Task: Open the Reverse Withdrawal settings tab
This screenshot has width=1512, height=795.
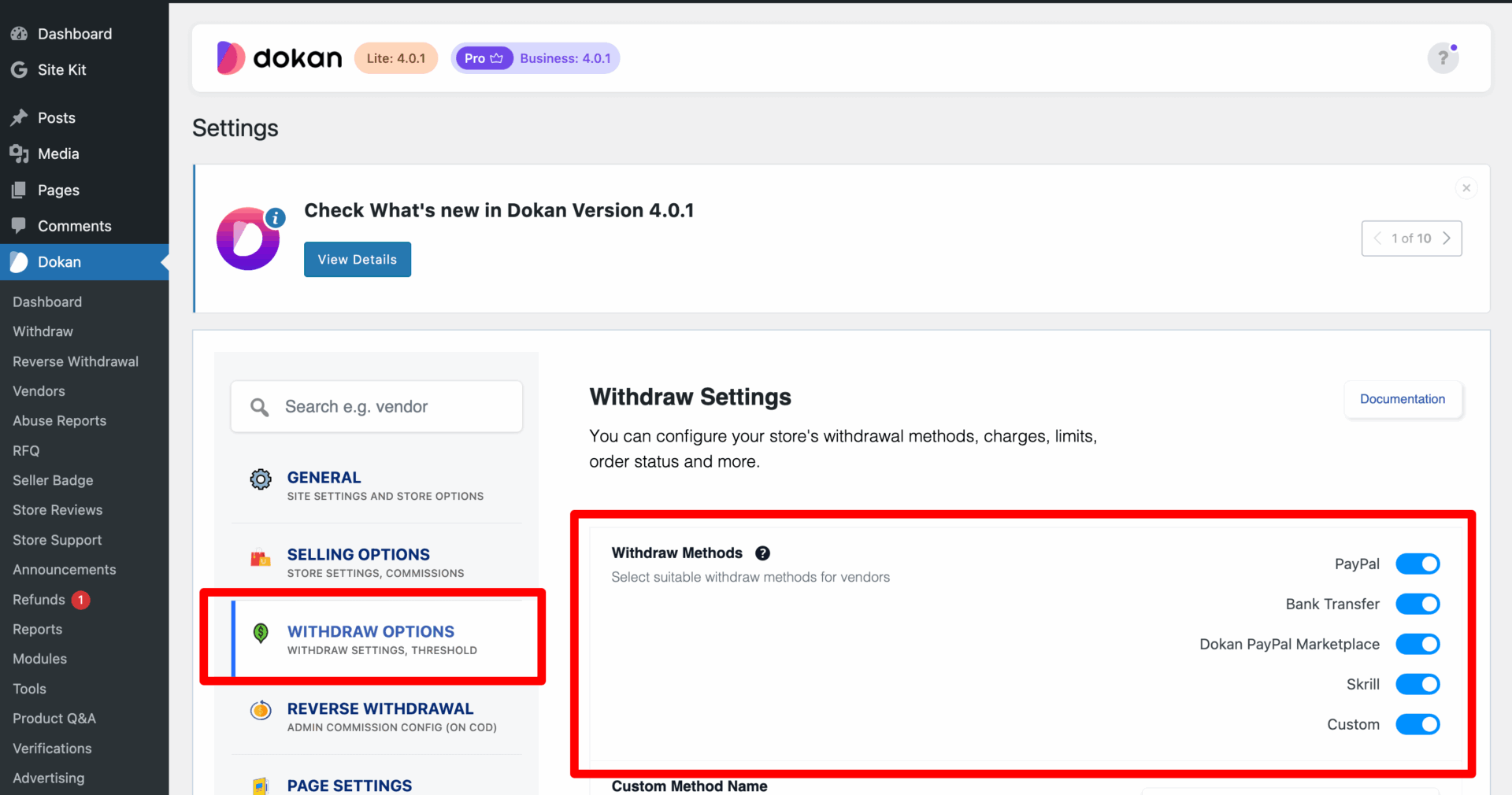Action: coord(376,716)
